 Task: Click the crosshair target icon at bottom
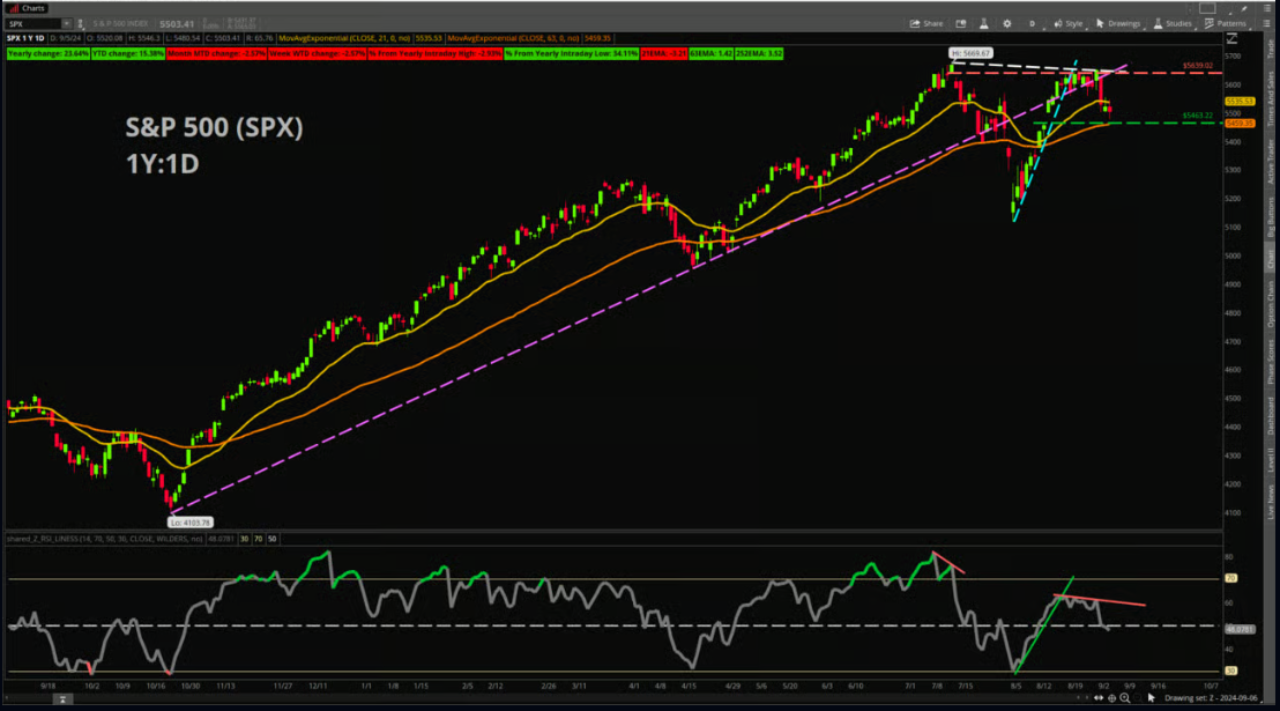(1112, 698)
